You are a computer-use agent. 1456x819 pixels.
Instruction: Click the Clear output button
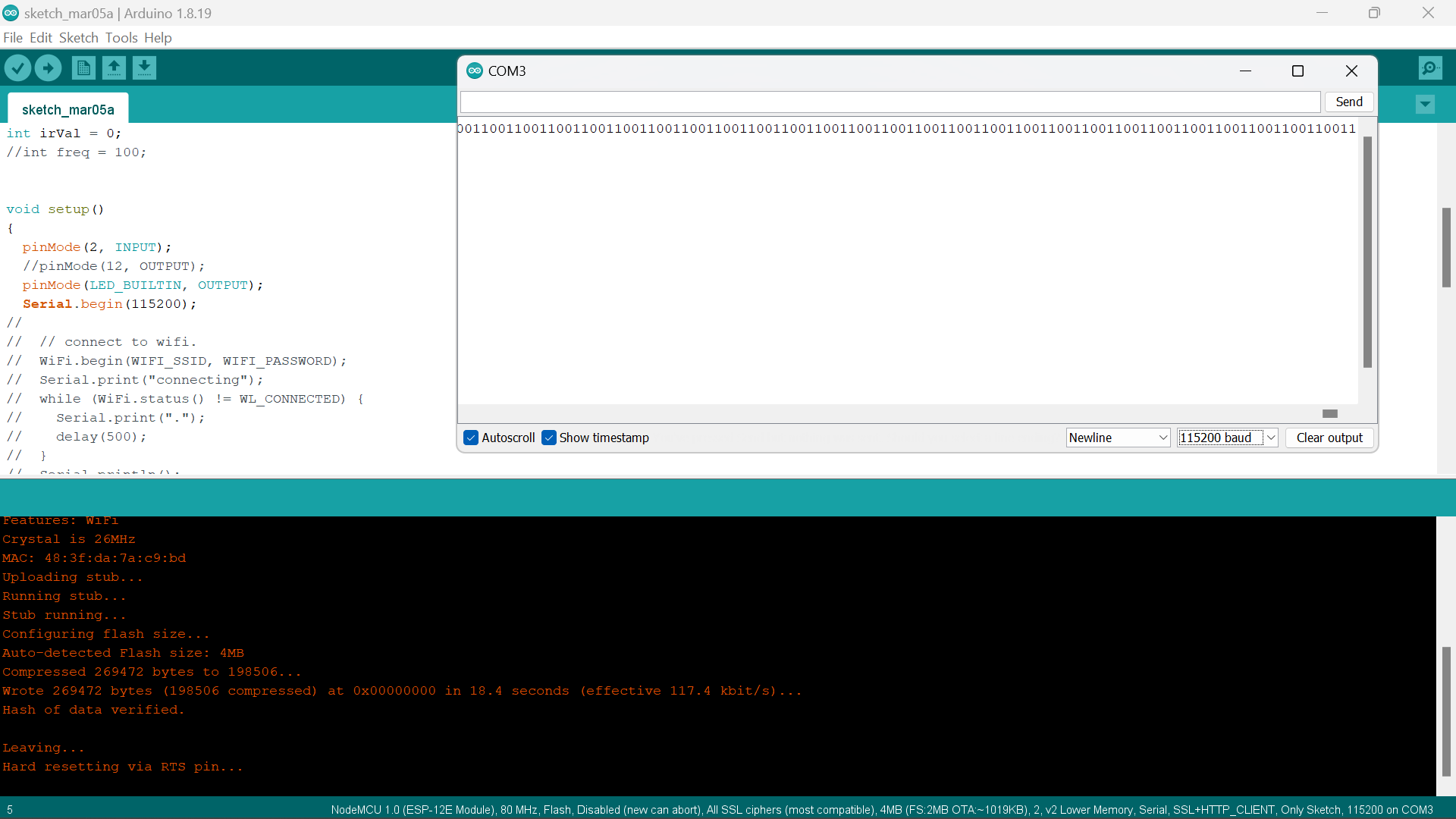1329,438
